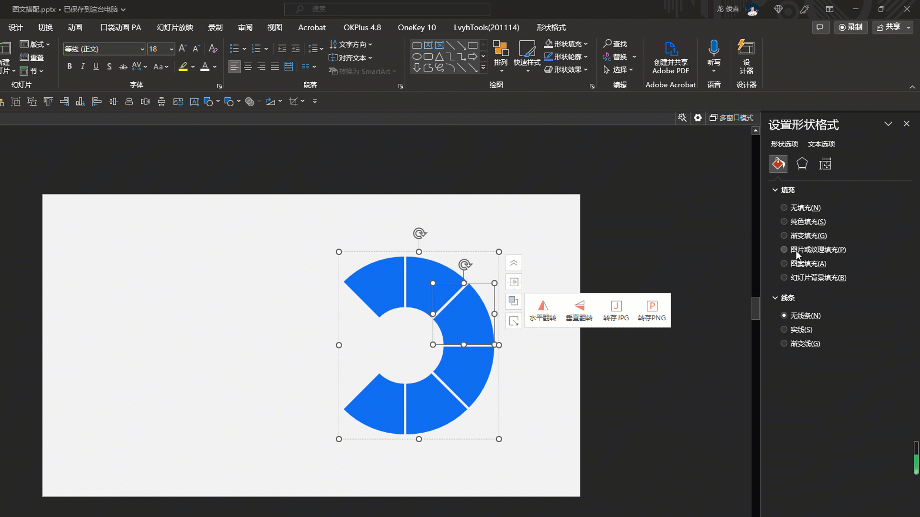Click the rotate handle above the shape group

click(419, 234)
